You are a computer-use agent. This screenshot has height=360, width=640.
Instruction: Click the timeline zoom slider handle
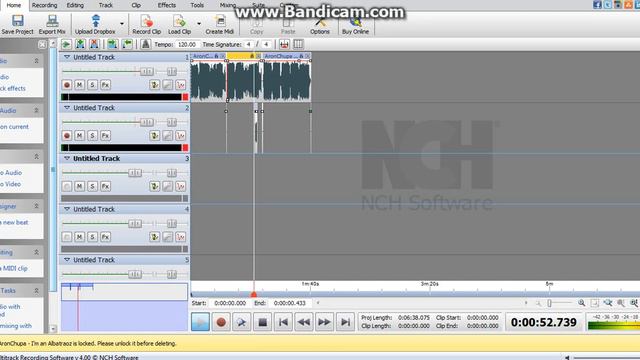pyautogui.click(x=550, y=303)
